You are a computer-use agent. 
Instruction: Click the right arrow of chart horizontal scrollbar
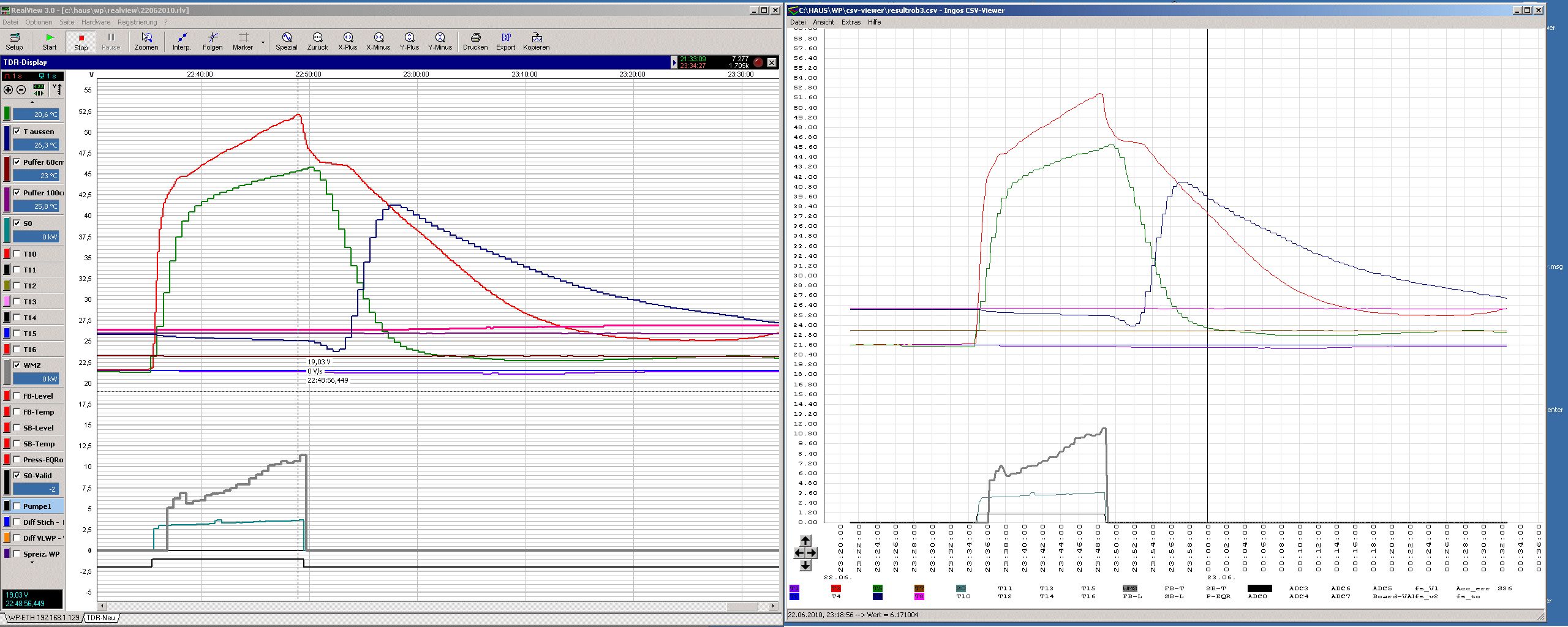pos(773,606)
